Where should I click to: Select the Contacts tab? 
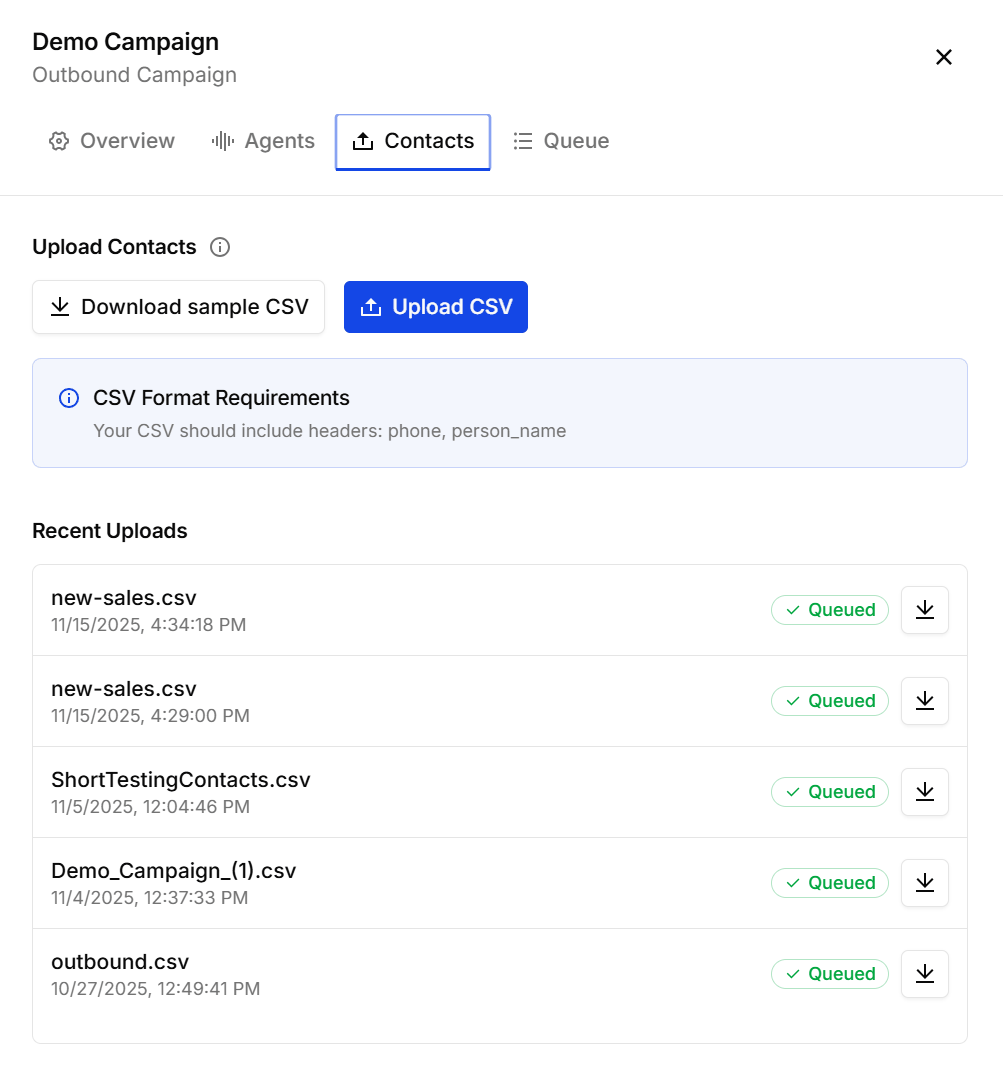tap(413, 142)
